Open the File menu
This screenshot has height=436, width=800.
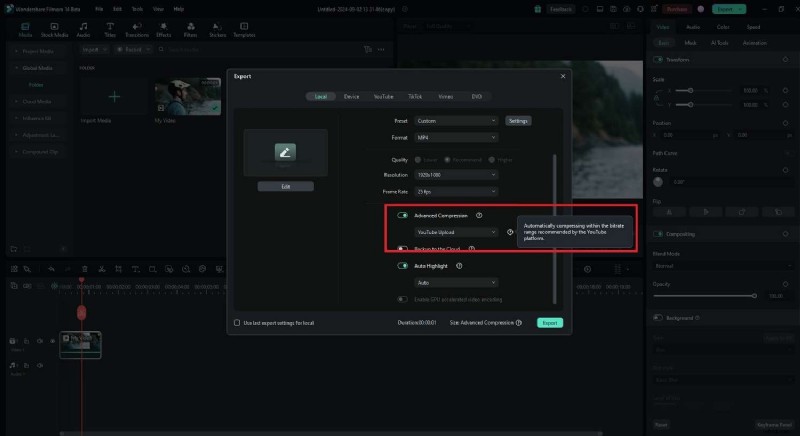pyautogui.click(x=99, y=9)
